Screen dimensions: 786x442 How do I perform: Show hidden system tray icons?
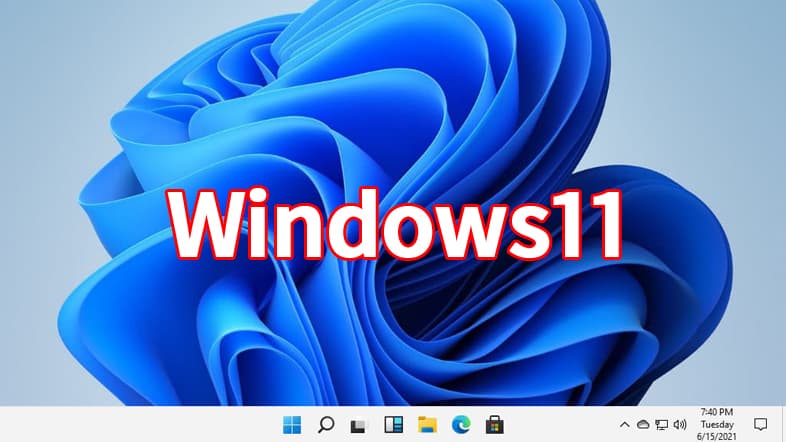coord(625,424)
